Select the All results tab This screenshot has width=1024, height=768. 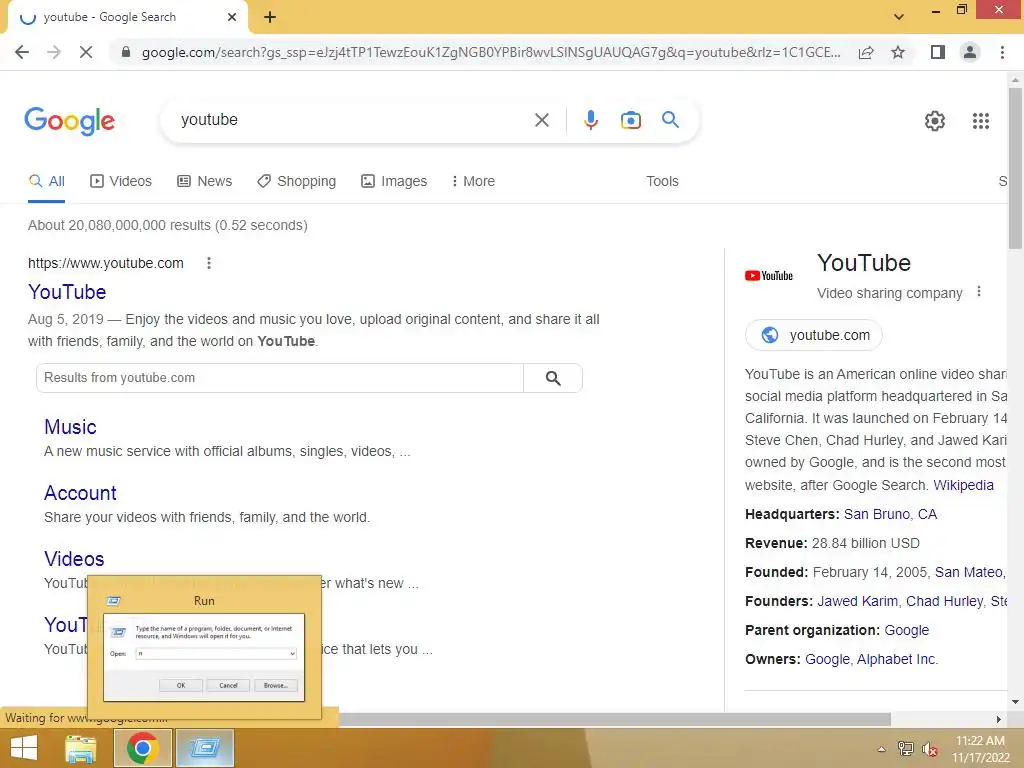[46, 182]
